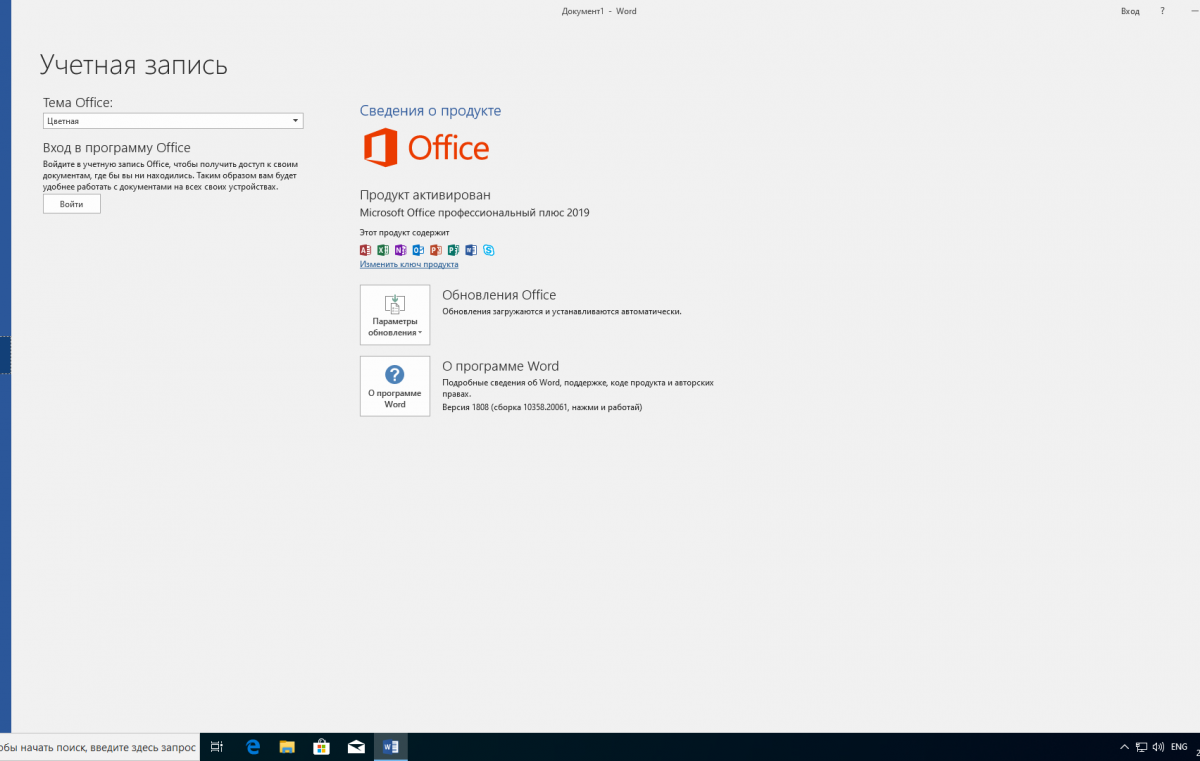Click the PowerPoint icon in product contents
This screenshot has height=761, width=1200.
point(436,250)
